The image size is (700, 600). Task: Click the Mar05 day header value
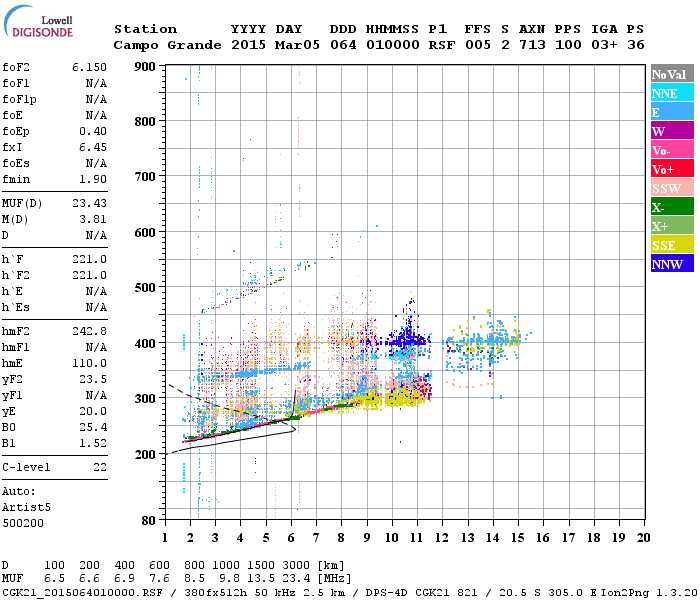297,45
